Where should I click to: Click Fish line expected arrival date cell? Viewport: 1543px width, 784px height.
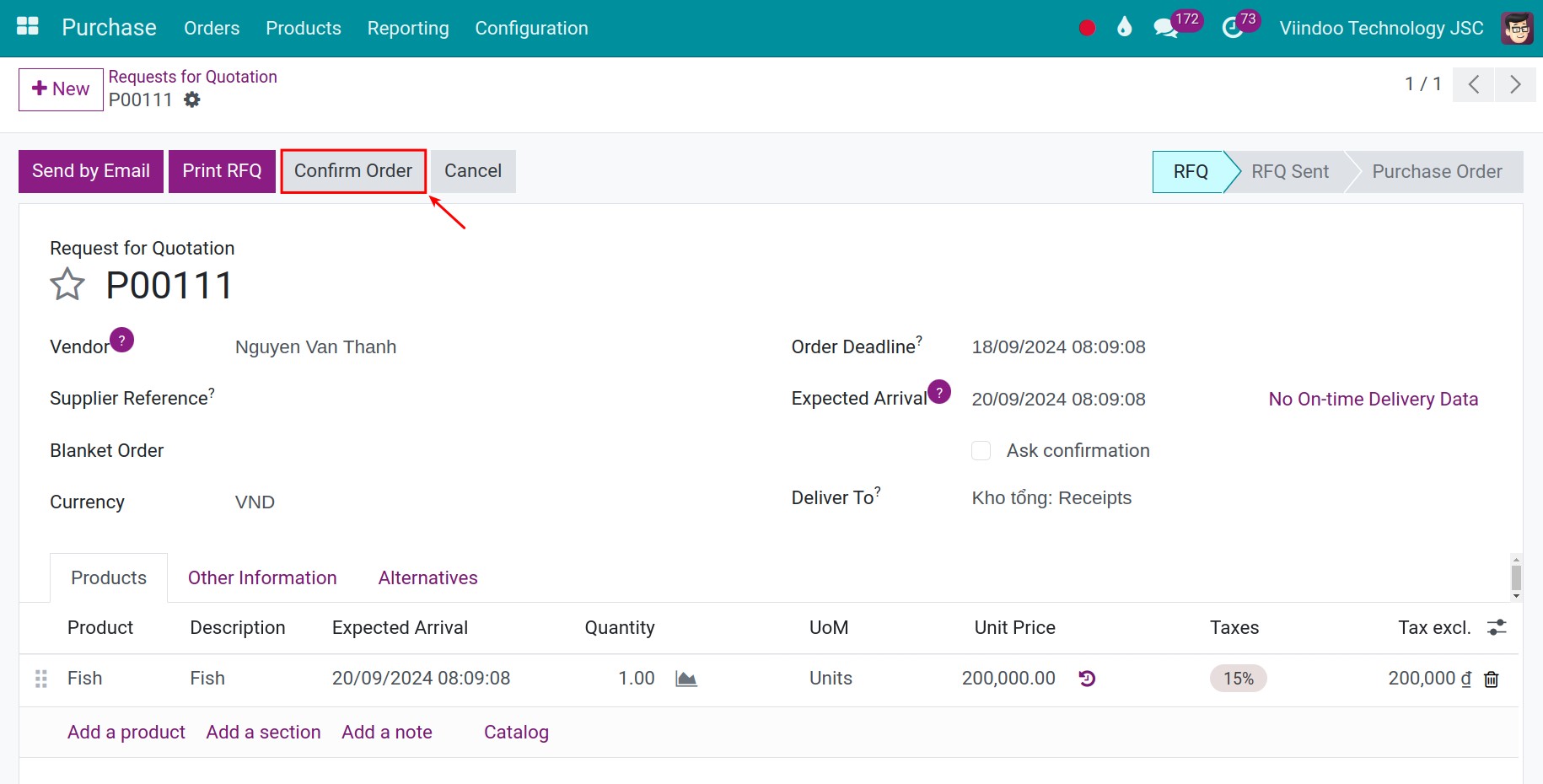(x=421, y=679)
